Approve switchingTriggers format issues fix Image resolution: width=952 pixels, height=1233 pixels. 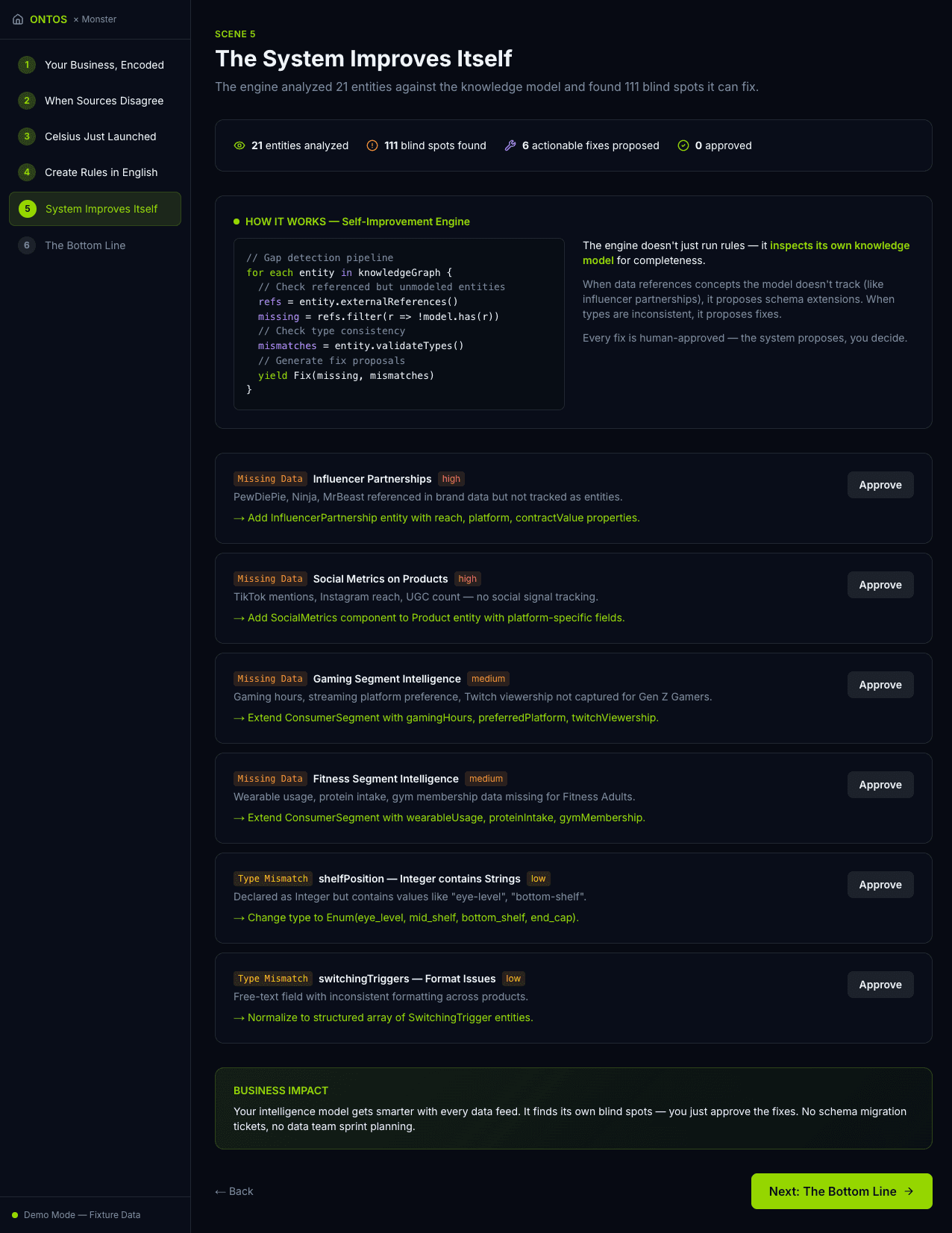(x=880, y=985)
